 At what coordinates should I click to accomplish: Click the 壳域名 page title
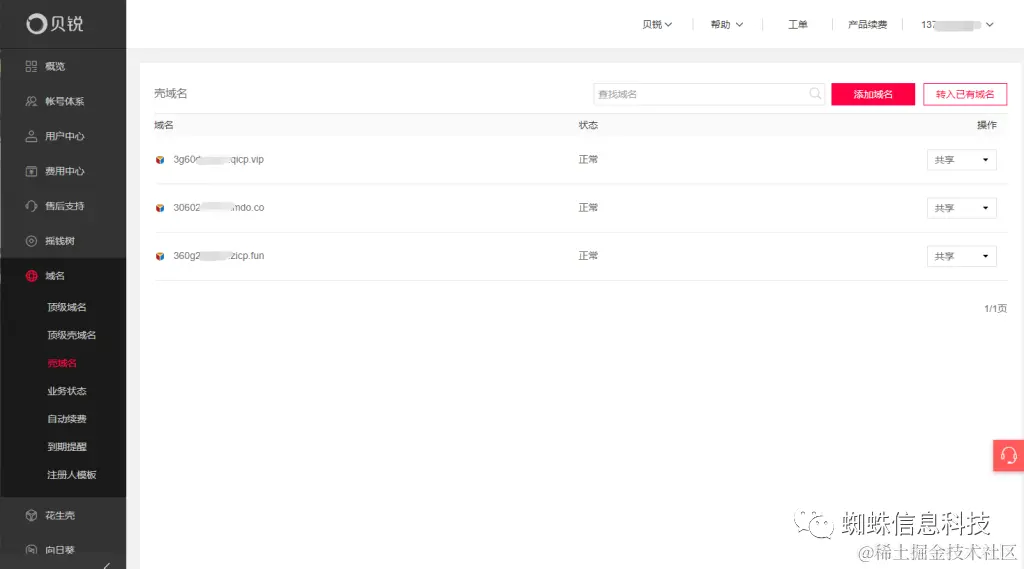[170, 93]
